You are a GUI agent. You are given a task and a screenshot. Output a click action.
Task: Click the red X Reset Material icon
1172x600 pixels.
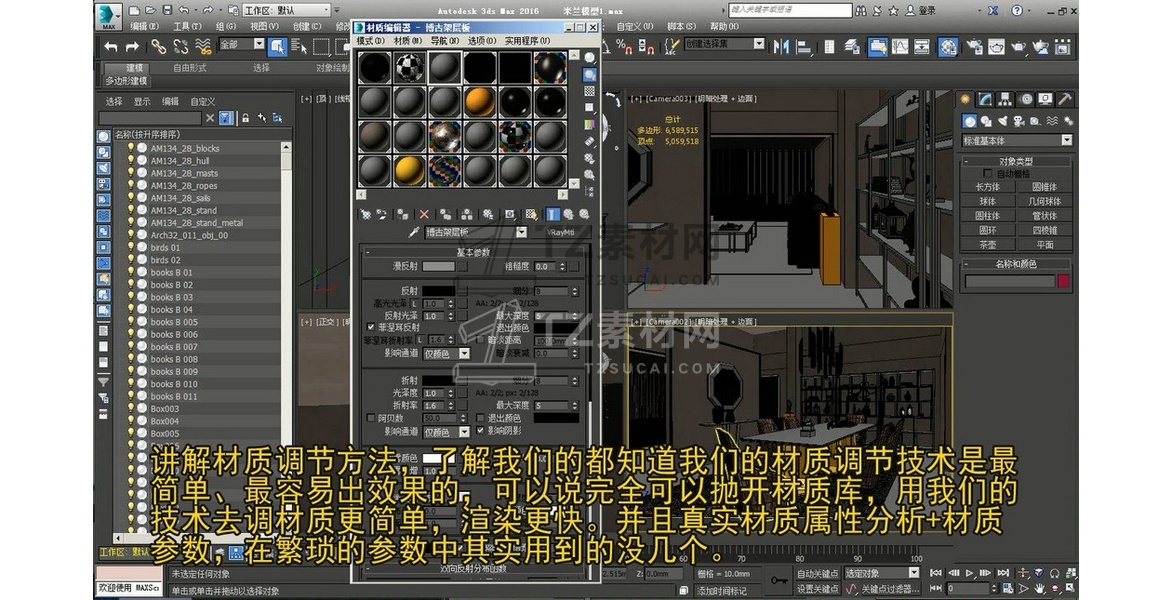click(425, 214)
